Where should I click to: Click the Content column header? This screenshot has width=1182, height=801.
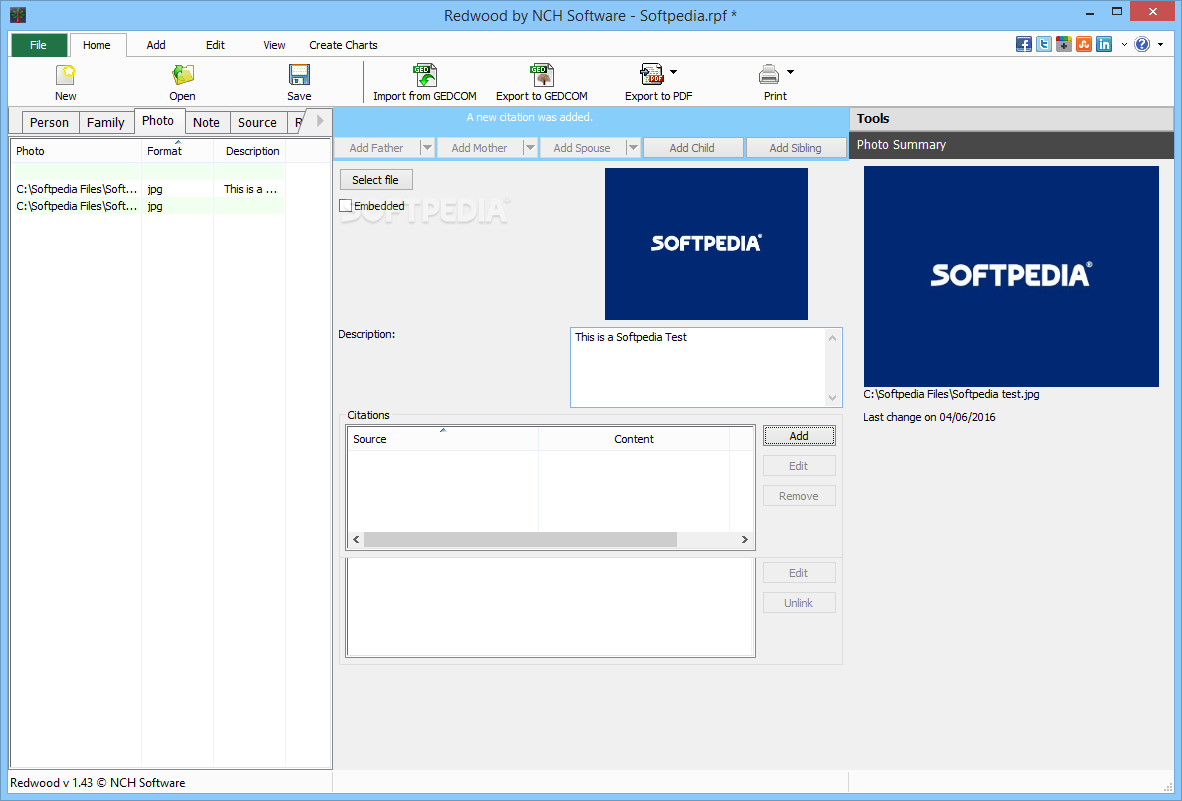point(634,439)
